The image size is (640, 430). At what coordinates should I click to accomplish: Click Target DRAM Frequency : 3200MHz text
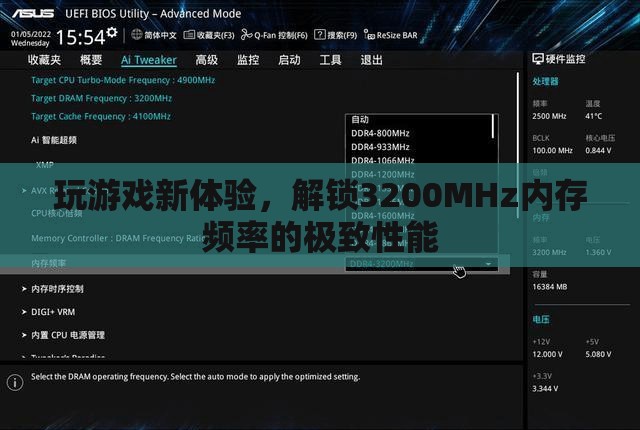pyautogui.click(x=101, y=98)
